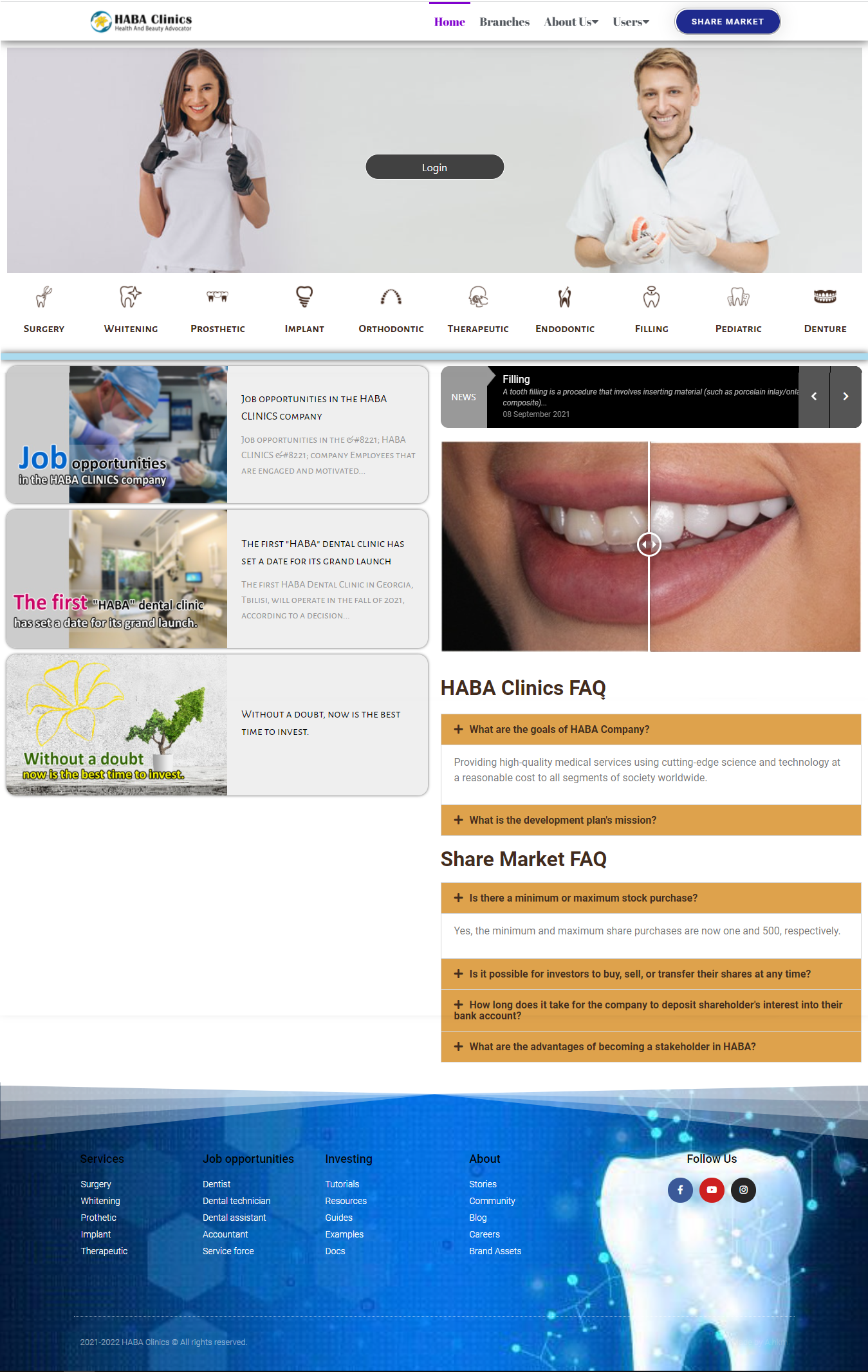Open Accountant footer link
The width and height of the screenshot is (868, 1372).
225,1234
